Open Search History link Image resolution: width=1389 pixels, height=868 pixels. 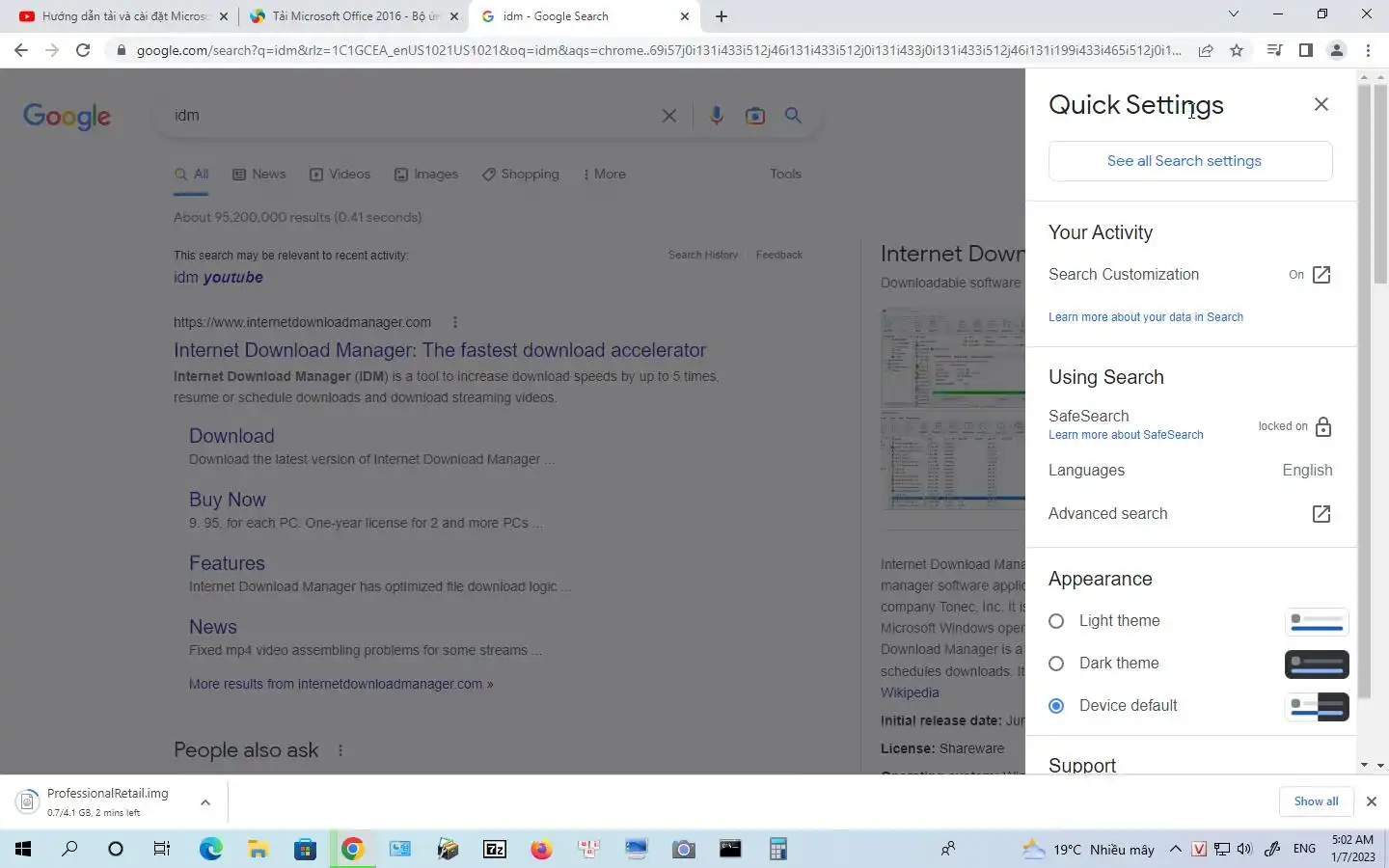pyautogui.click(x=703, y=256)
